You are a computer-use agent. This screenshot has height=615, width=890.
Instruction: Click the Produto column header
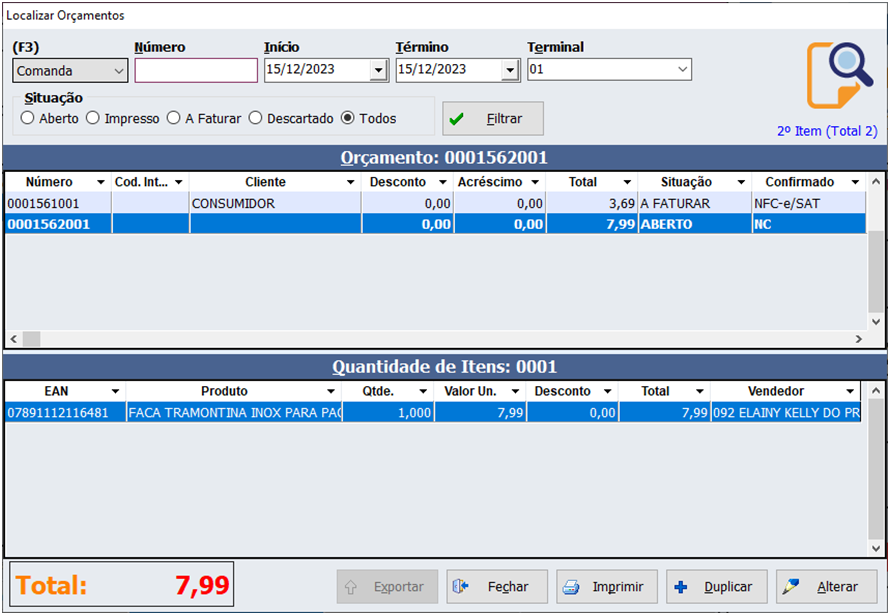(x=224, y=391)
